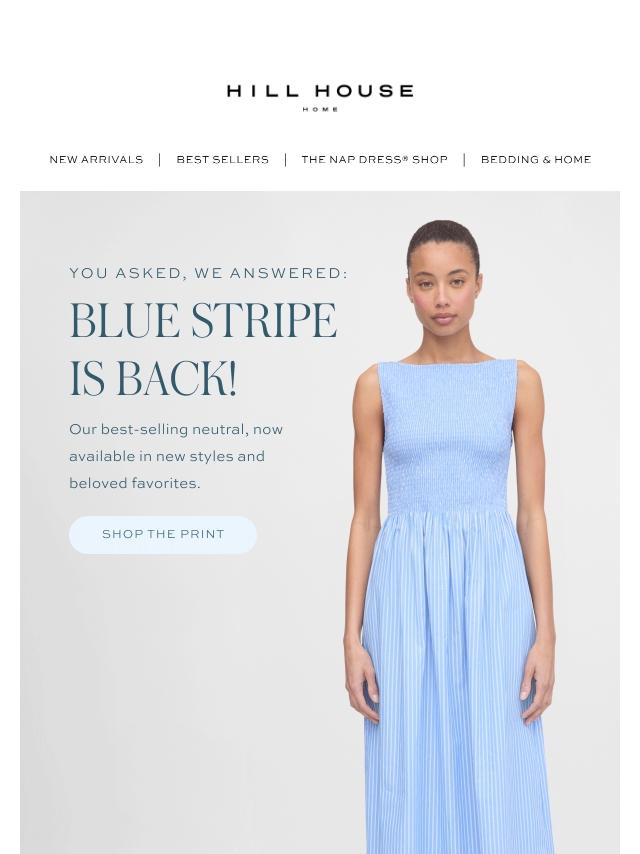Click the divider before Bedding & Home
This screenshot has width=640, height=854.
464,160
